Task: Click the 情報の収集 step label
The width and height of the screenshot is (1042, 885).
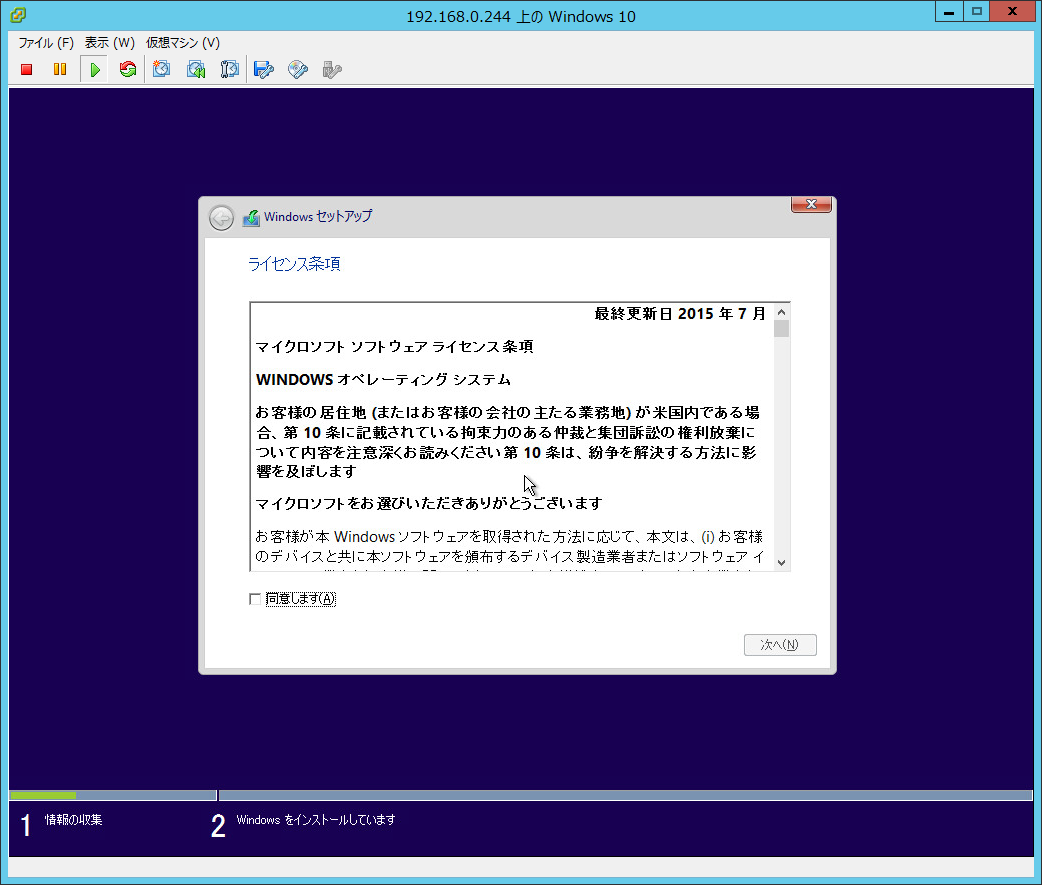Action: 74,820
